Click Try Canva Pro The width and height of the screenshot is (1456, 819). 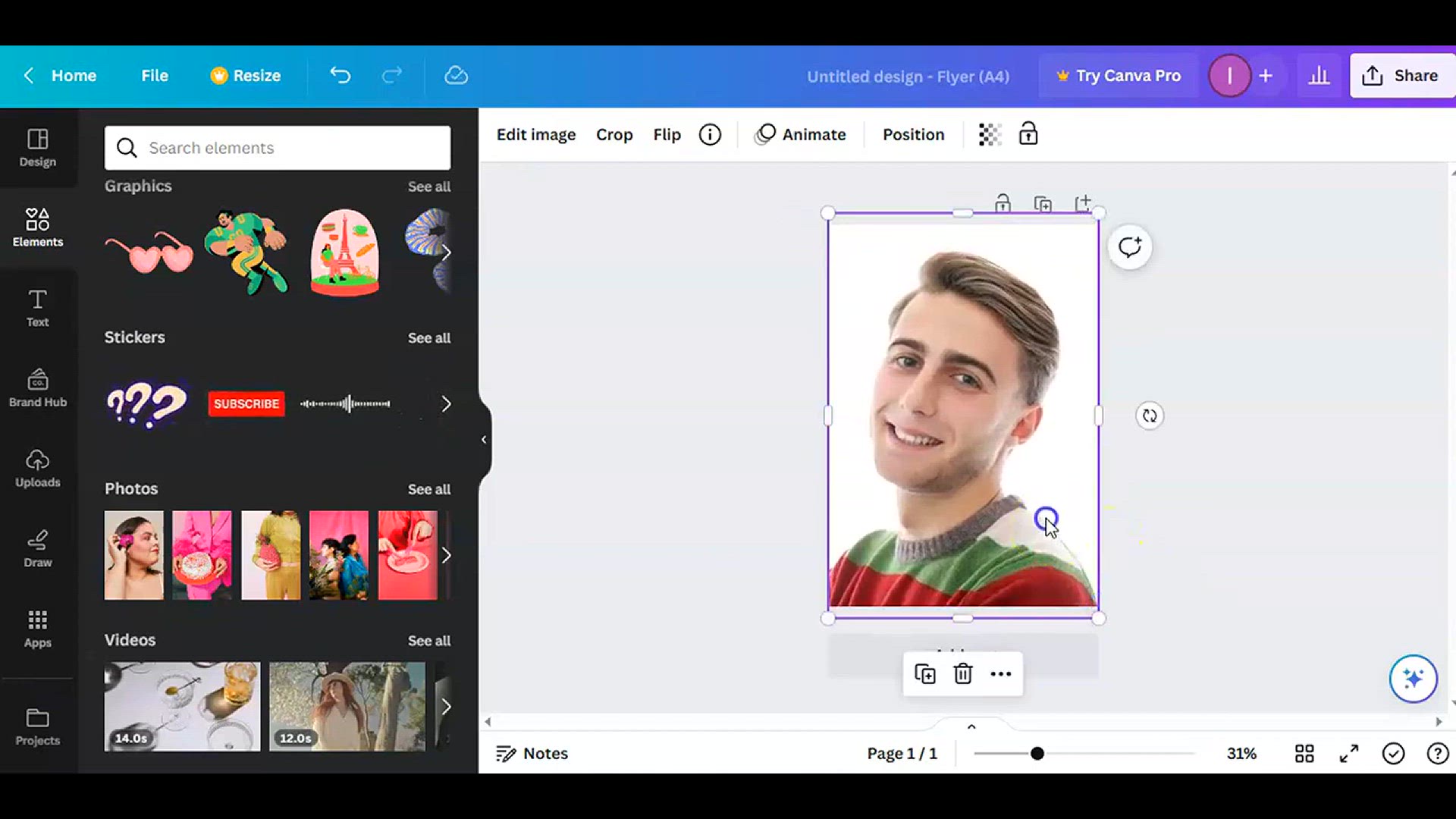pos(1119,75)
